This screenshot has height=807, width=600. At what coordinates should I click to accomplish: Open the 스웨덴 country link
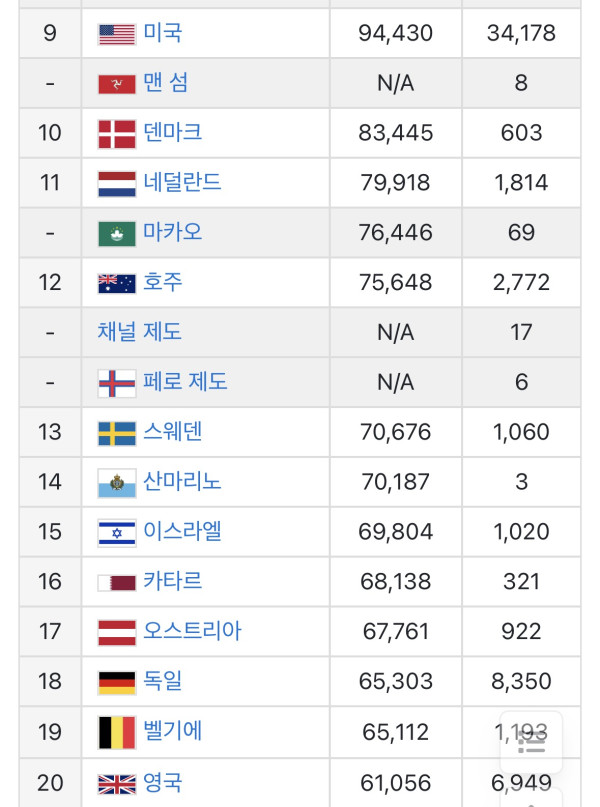point(172,432)
